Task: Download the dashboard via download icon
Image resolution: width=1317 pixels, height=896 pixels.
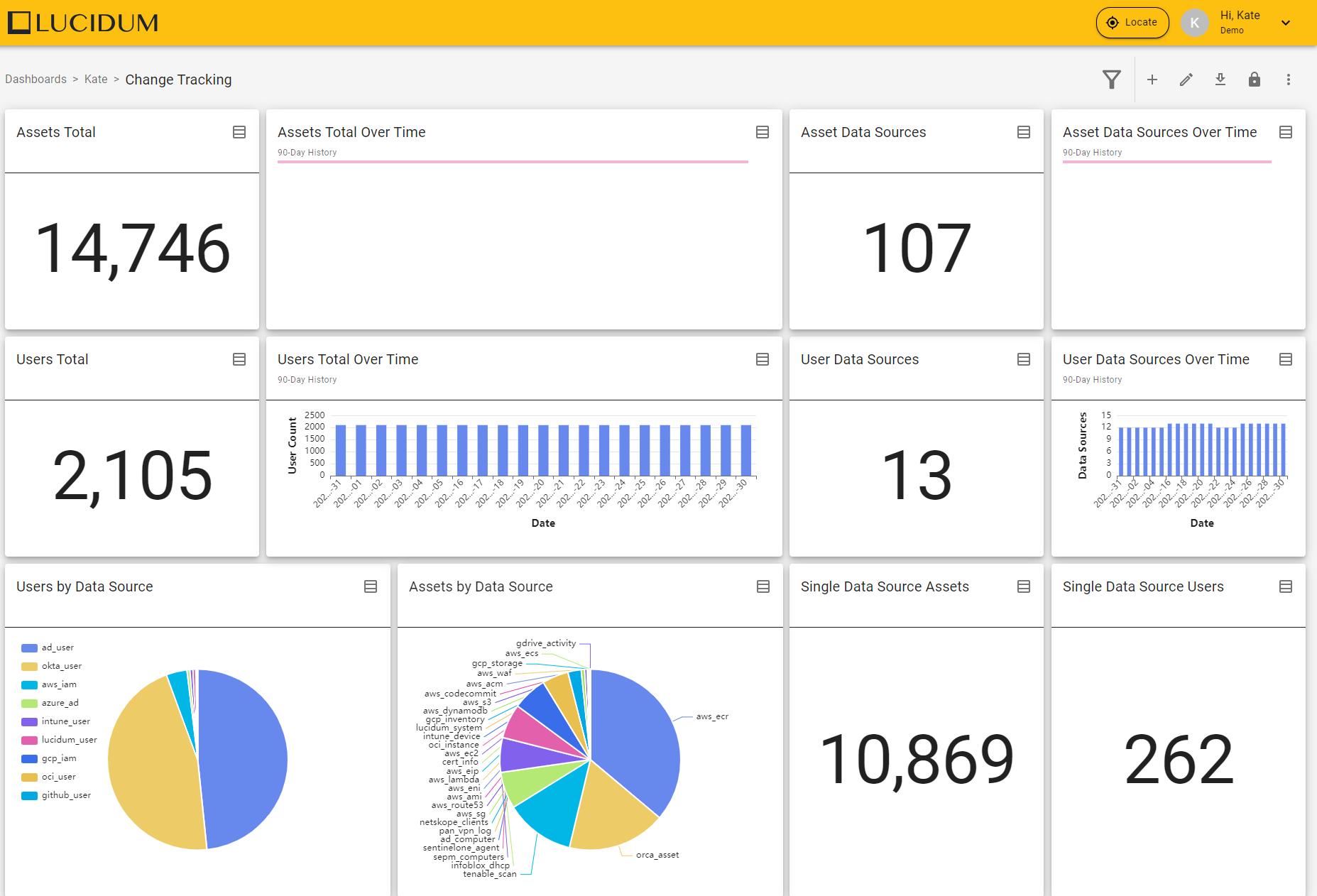Action: point(1220,80)
